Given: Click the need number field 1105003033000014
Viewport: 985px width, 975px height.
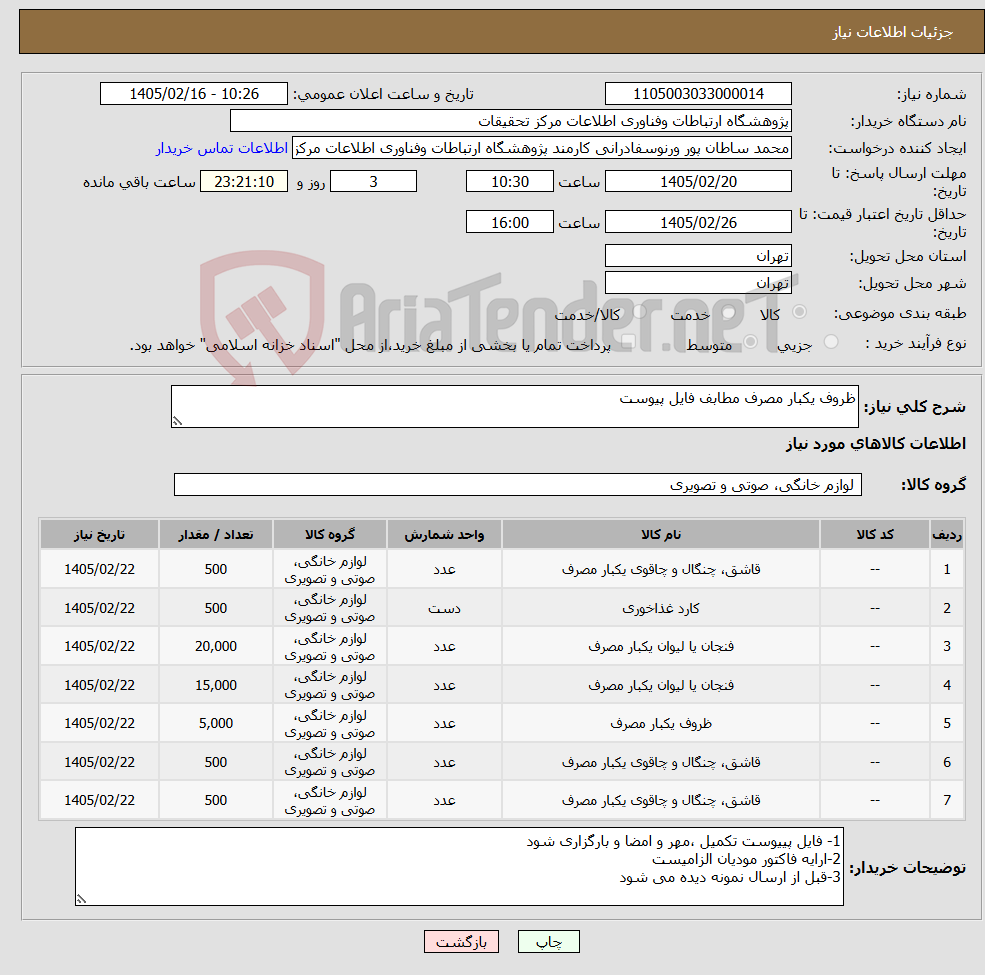Looking at the screenshot, I should tap(698, 94).
